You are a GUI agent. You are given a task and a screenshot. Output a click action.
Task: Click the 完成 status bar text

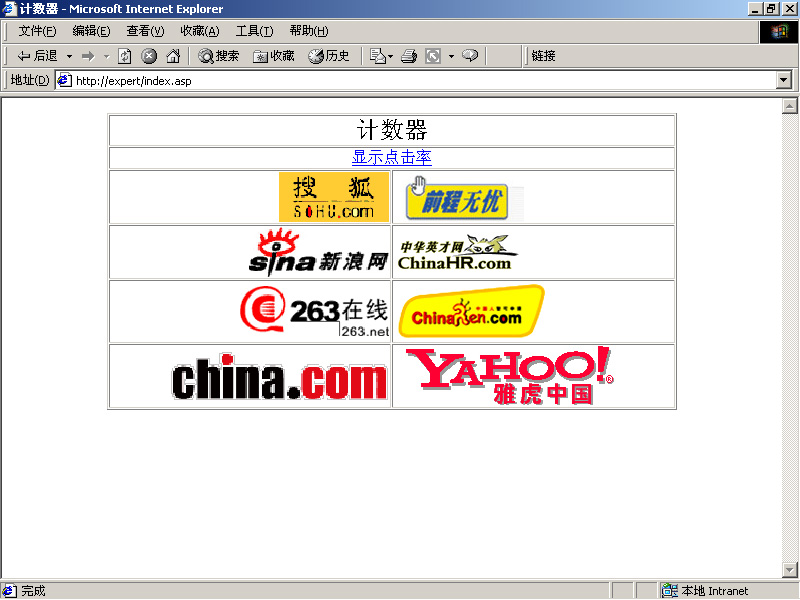(34, 591)
